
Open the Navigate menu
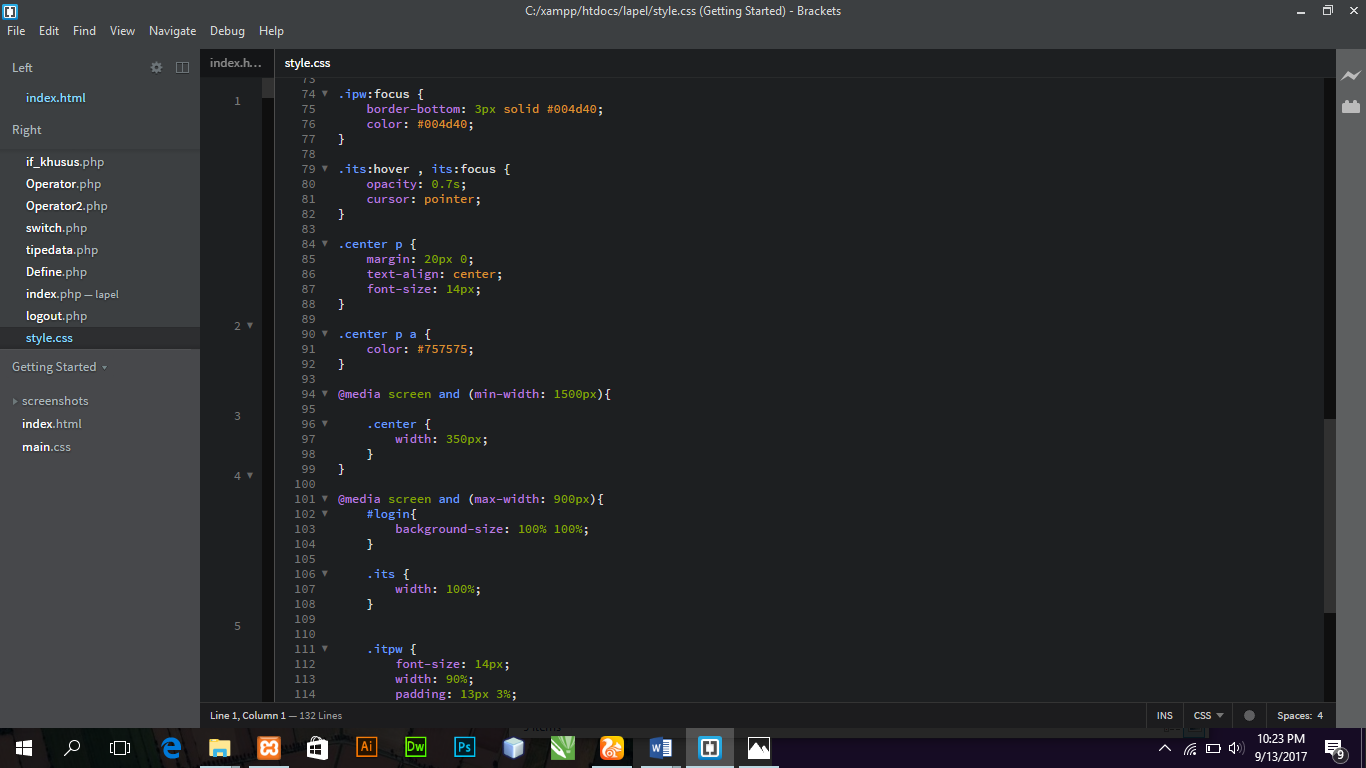point(172,31)
